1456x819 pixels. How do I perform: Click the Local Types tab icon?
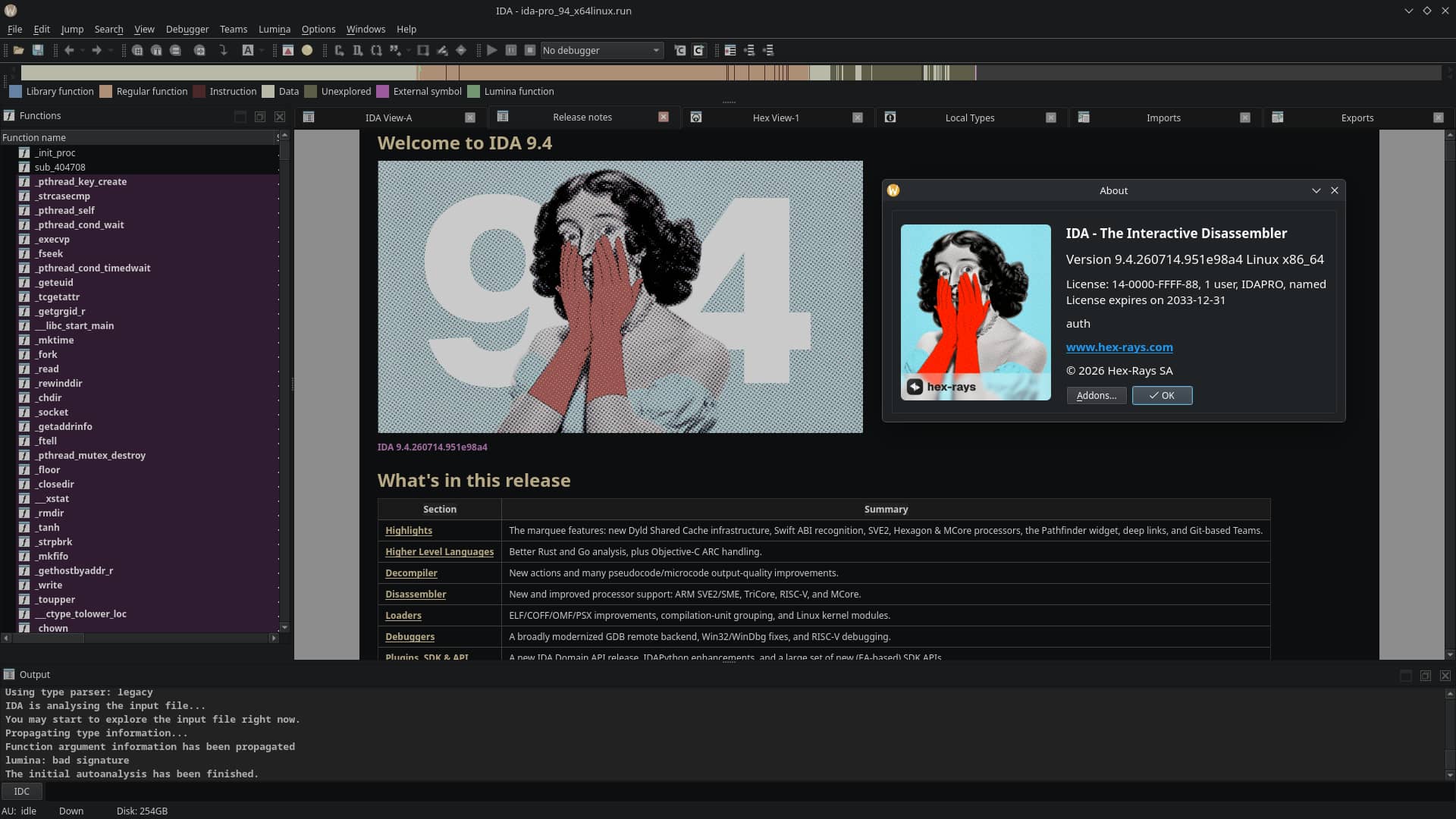(890, 117)
